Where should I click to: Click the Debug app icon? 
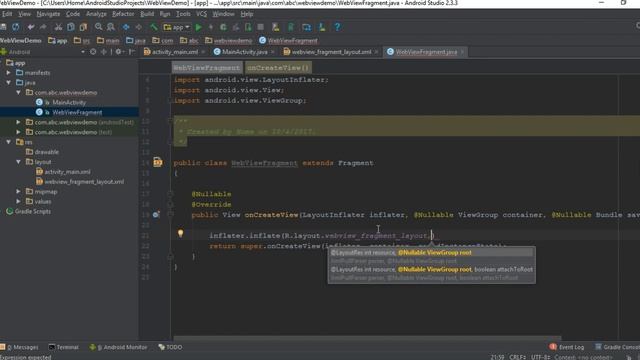(223, 27)
